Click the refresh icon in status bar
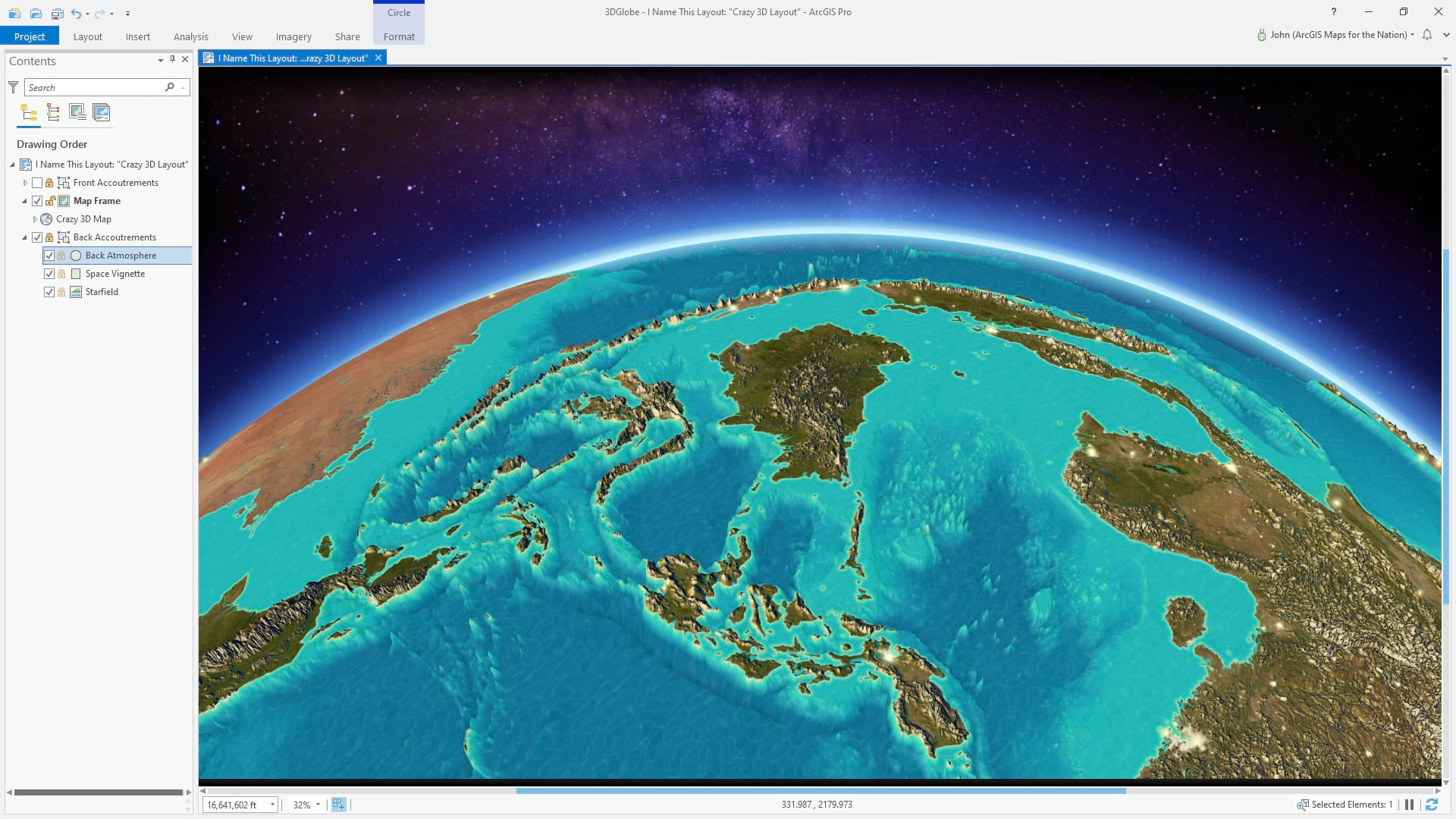 pos(1432,805)
